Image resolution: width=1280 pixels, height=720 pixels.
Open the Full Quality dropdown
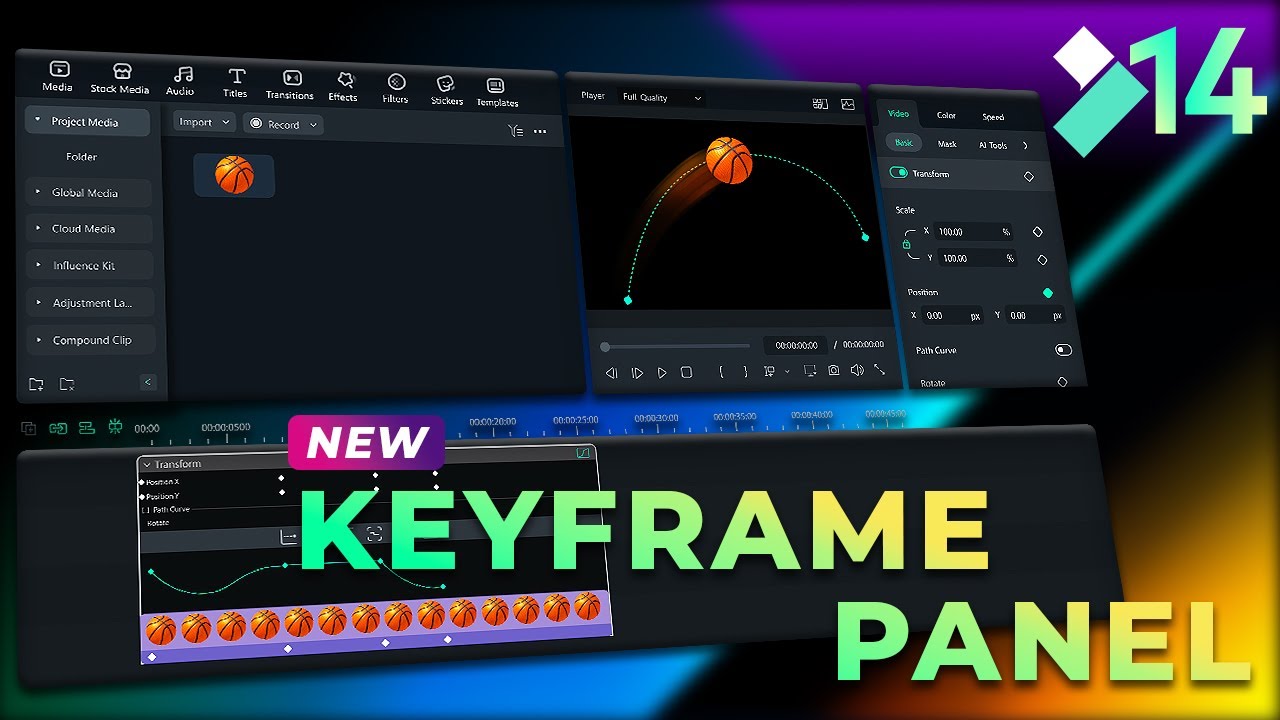661,97
